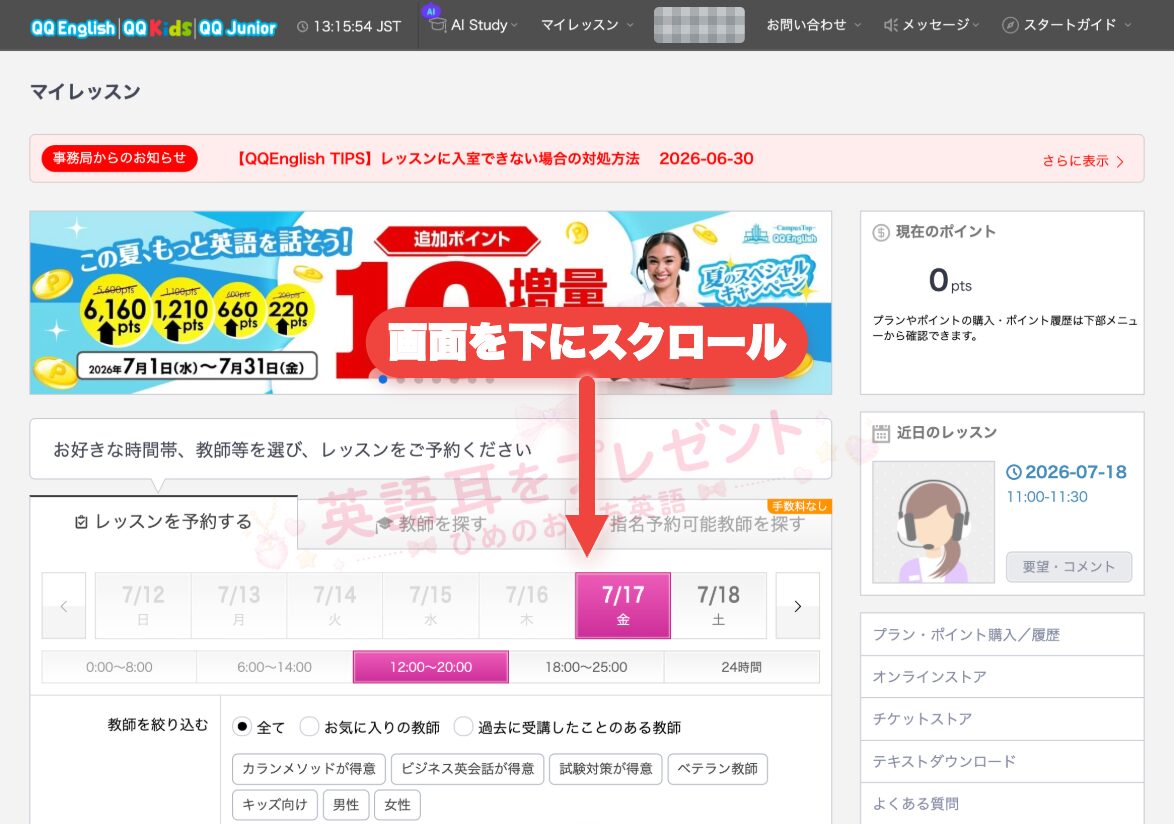Toggle the 試験対策が得意 filter tag
The image size is (1174, 824).
606,769
